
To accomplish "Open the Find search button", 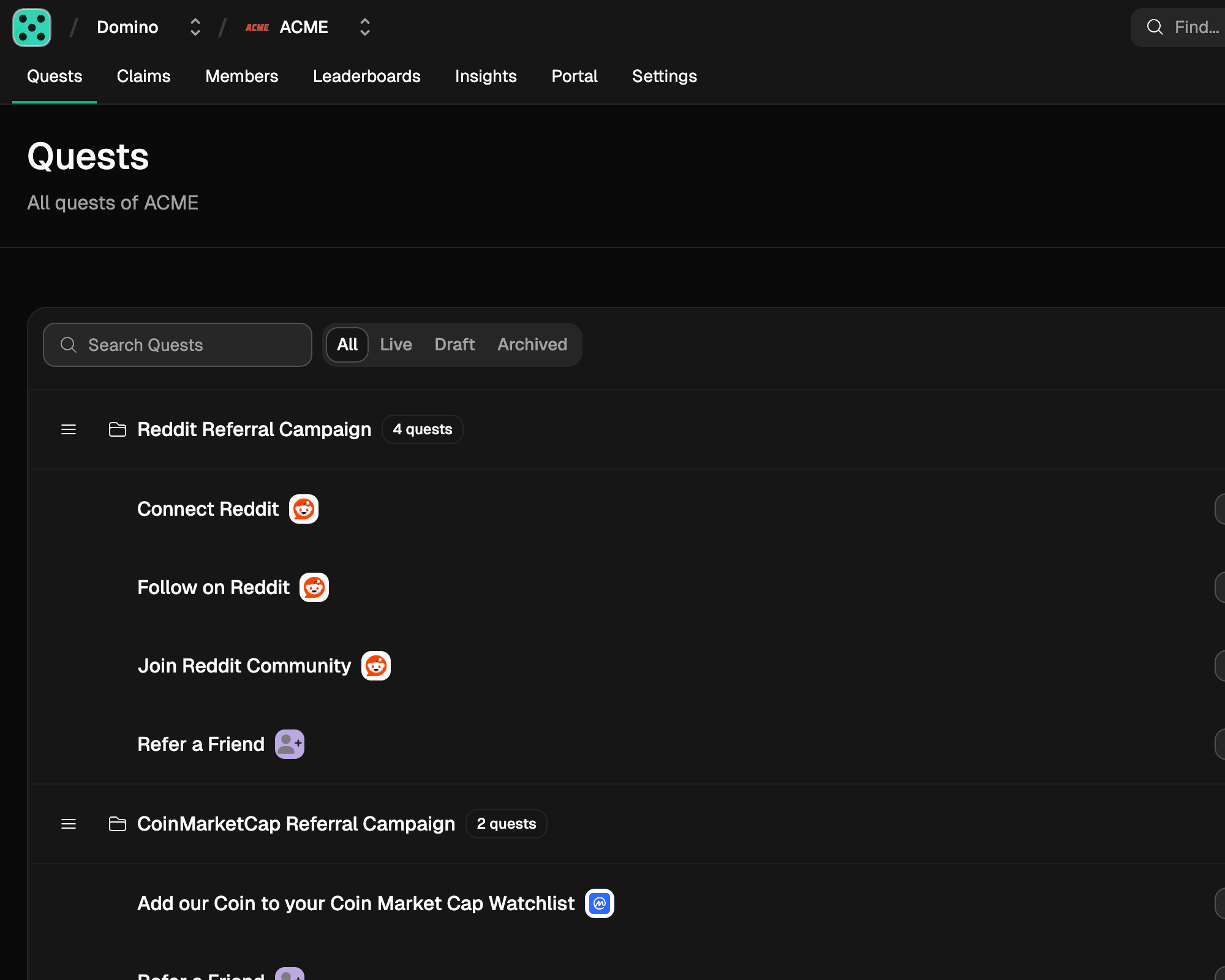I will pos(1182,28).
